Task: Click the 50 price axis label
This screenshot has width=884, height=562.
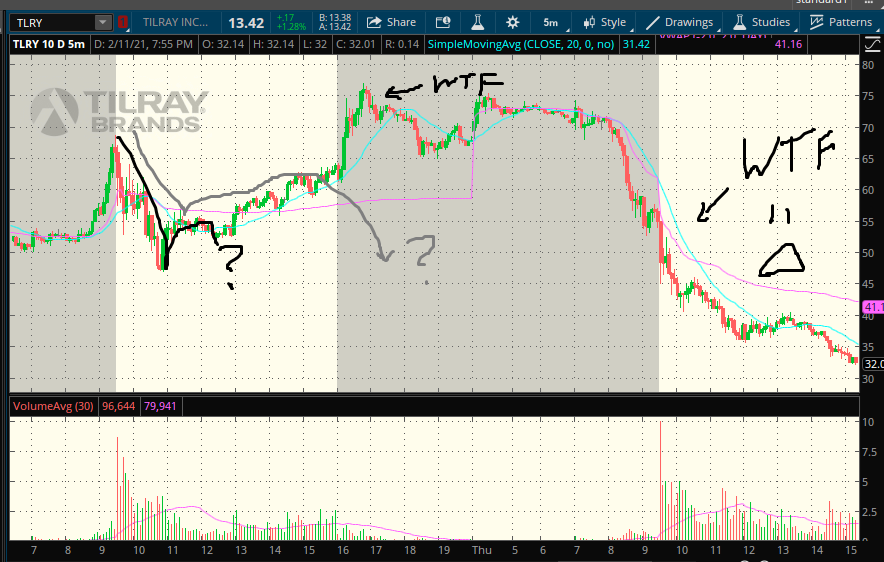Action: pyautogui.click(x=868, y=253)
